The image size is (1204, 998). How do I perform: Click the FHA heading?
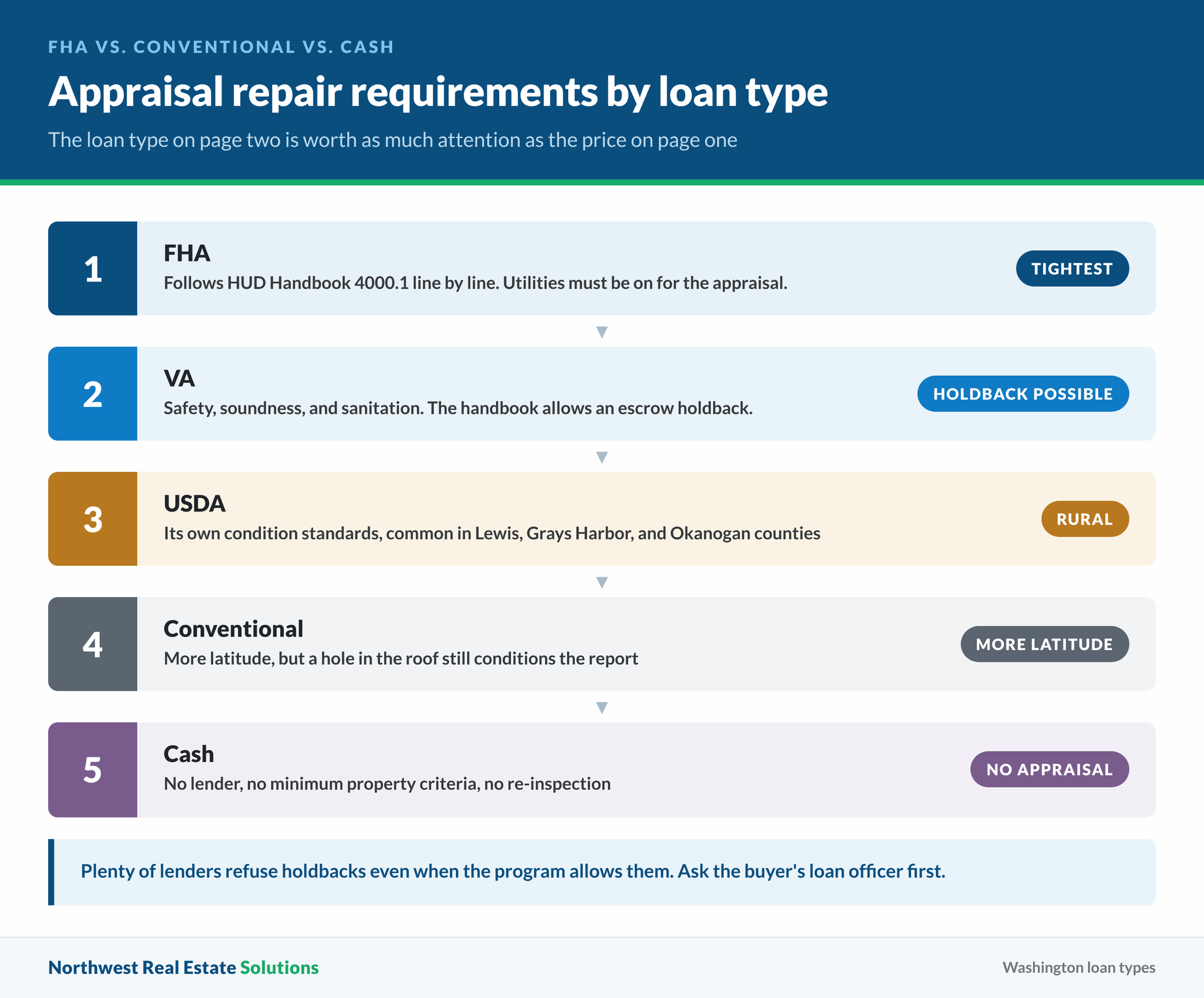187,253
